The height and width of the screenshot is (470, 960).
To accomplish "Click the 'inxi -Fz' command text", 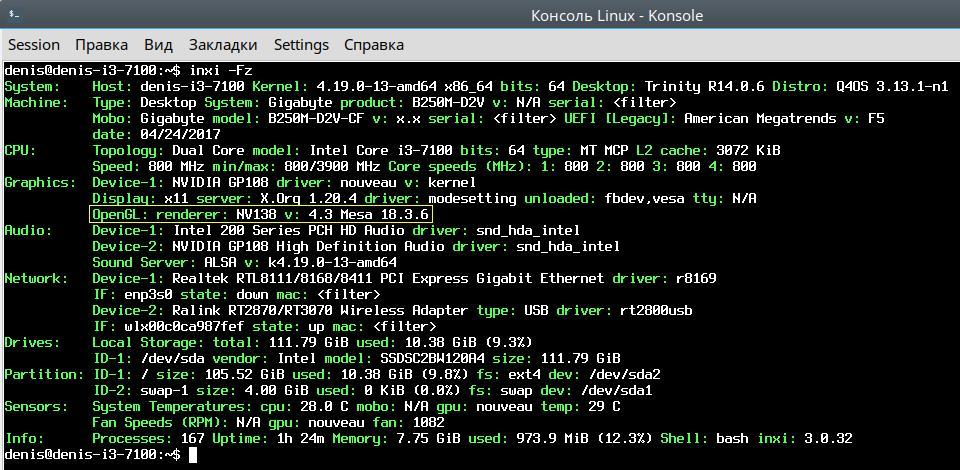I will click(220, 70).
